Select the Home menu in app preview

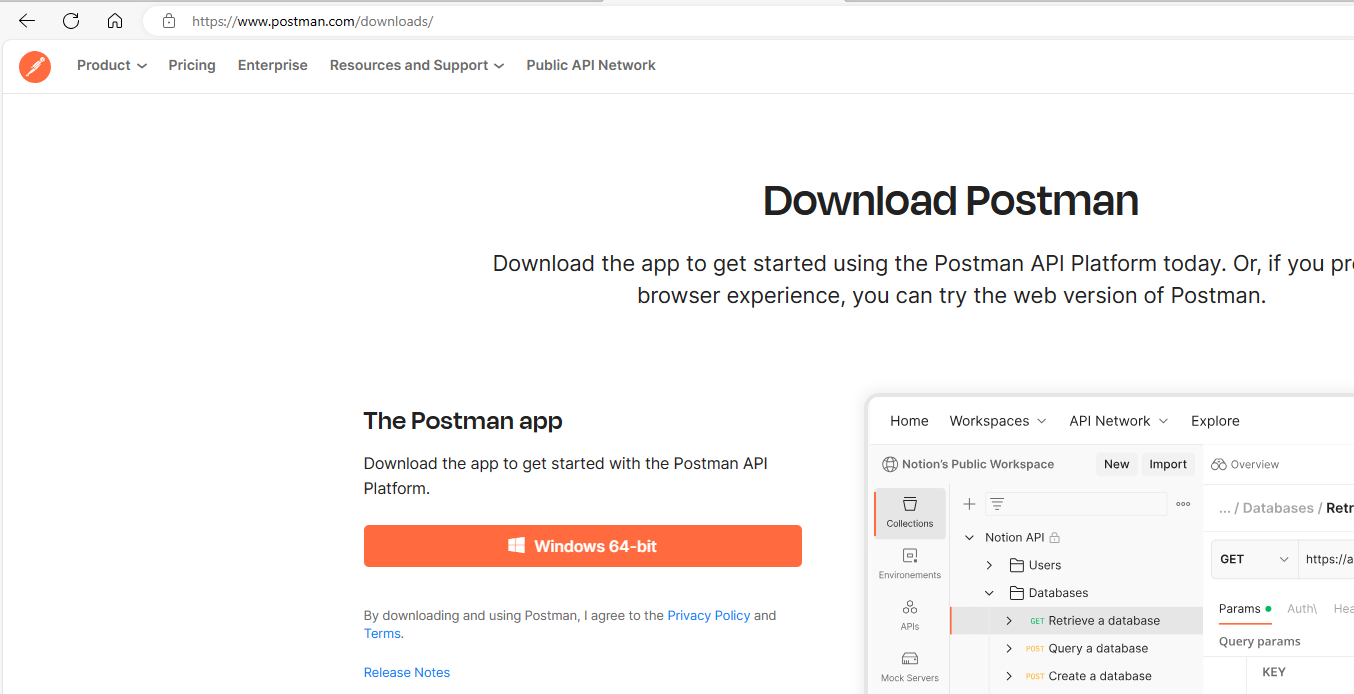point(909,421)
